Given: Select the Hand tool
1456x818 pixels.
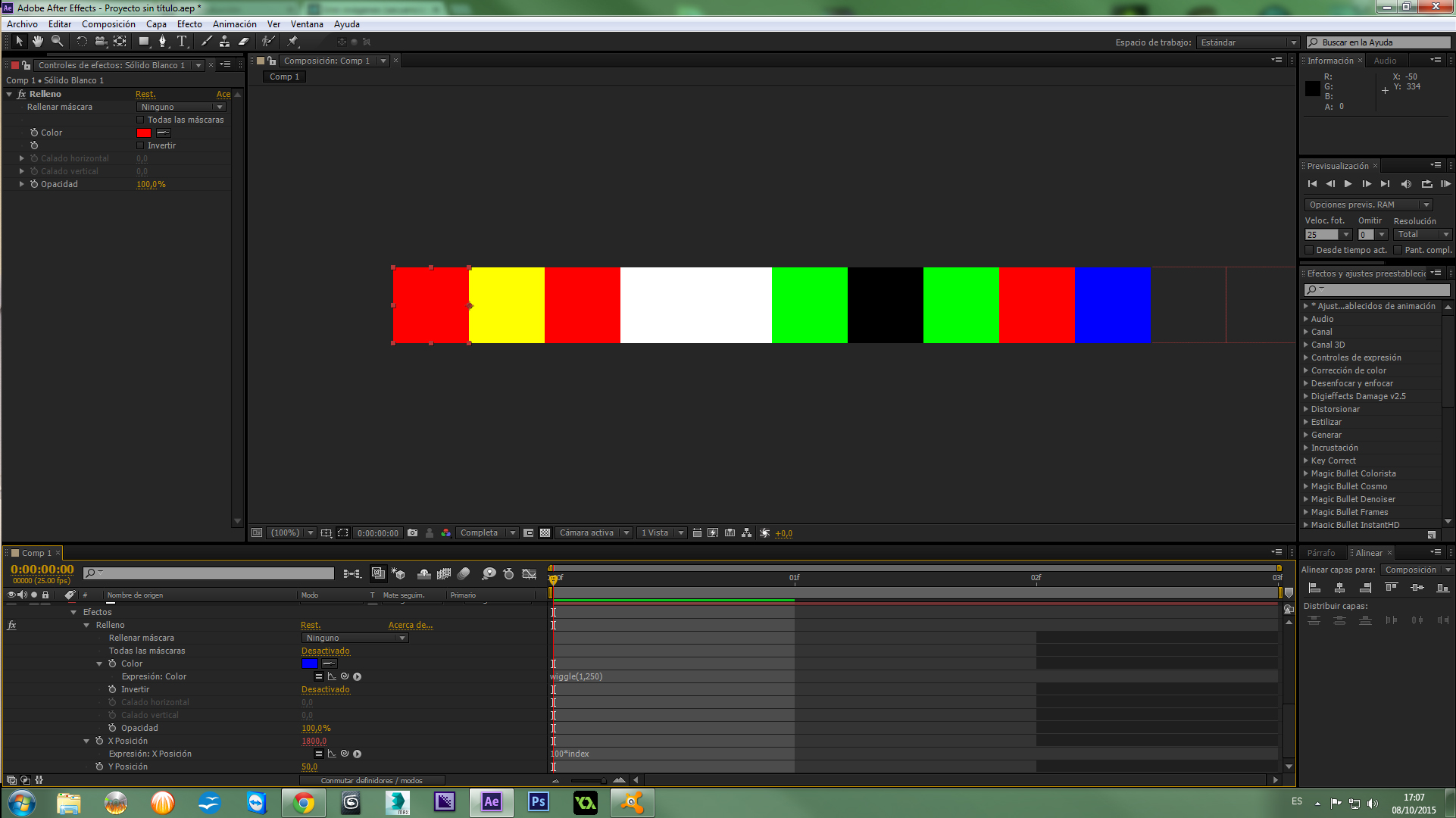Looking at the screenshot, I should (x=38, y=42).
